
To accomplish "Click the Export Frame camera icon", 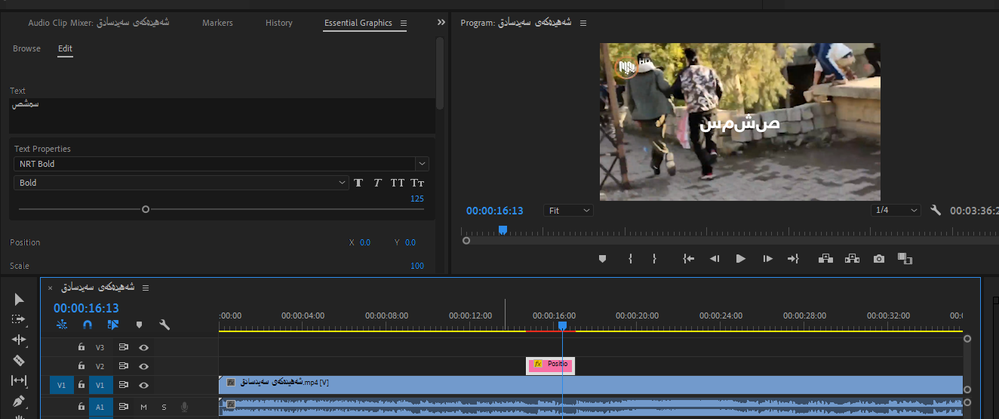I will (878, 258).
